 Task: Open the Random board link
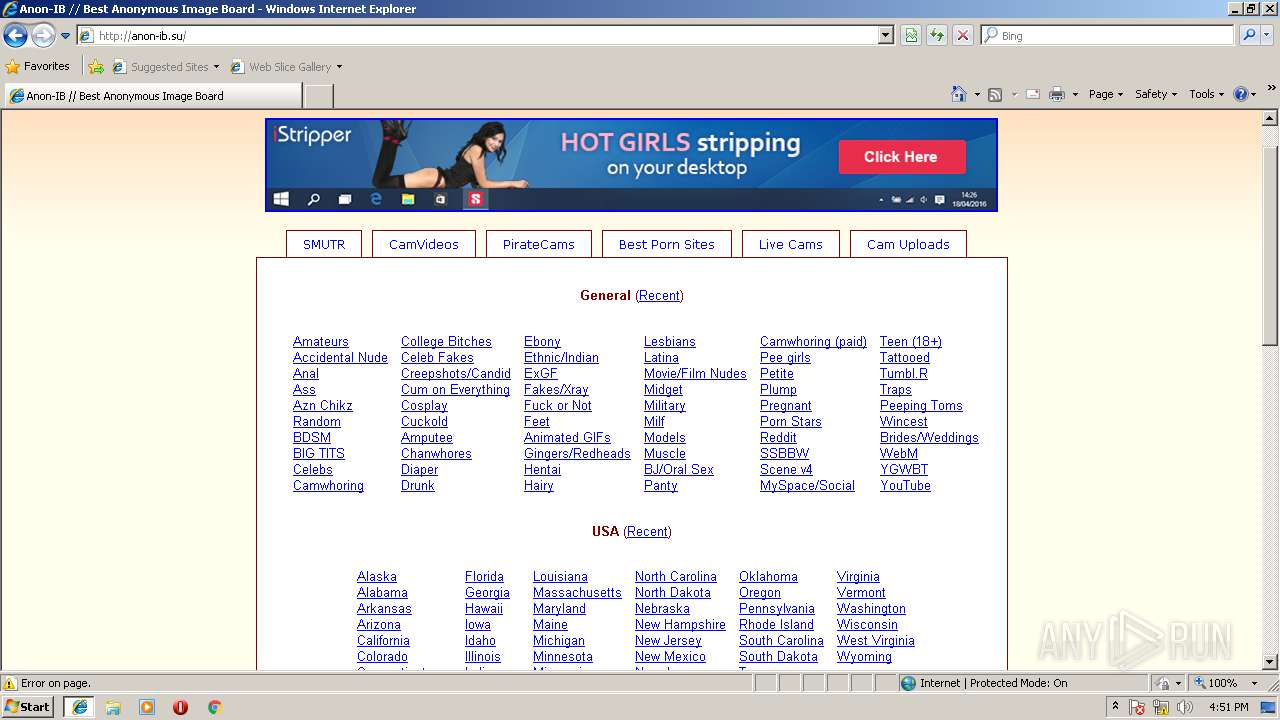[x=317, y=422]
